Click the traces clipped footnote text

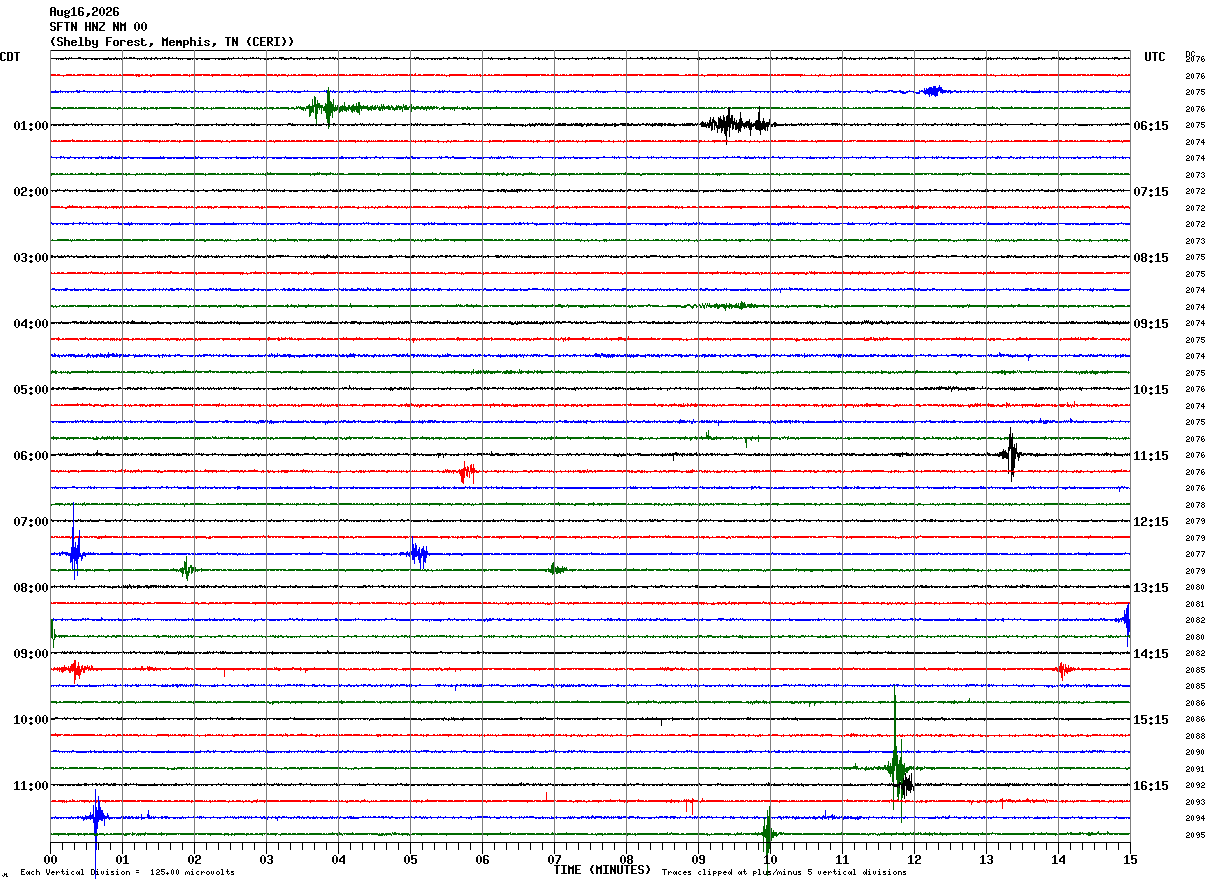(x=784, y=872)
